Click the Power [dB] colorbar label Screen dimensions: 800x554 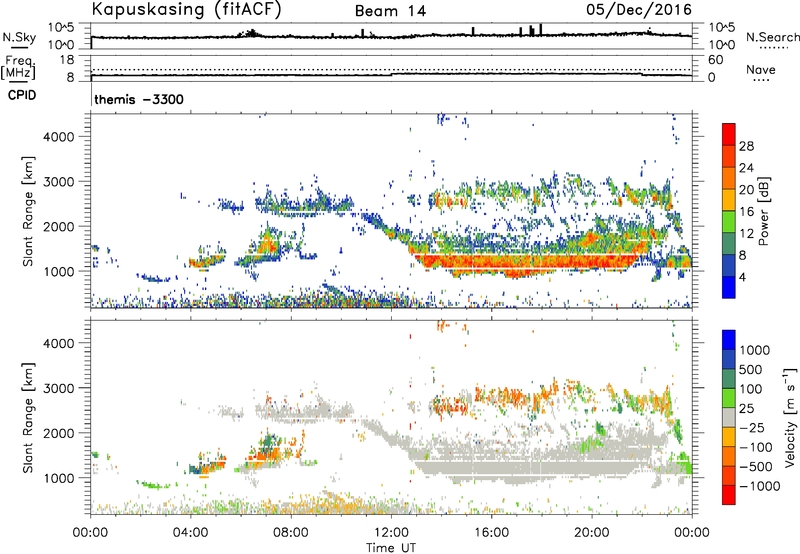pos(763,211)
